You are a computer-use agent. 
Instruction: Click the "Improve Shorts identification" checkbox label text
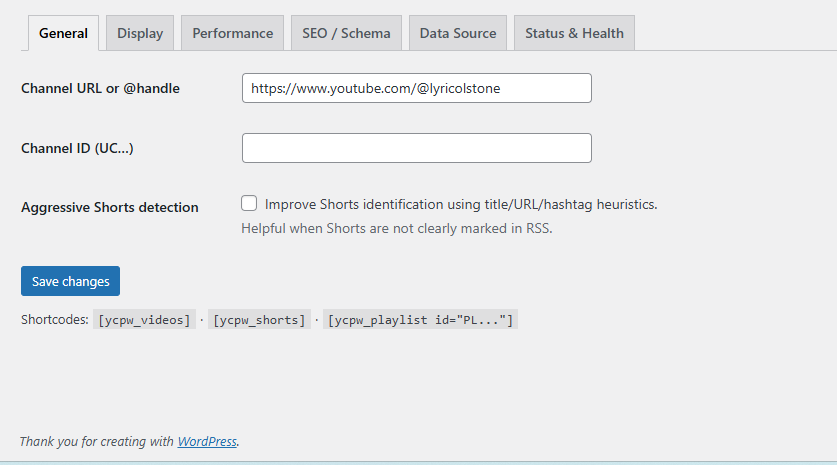point(461,204)
